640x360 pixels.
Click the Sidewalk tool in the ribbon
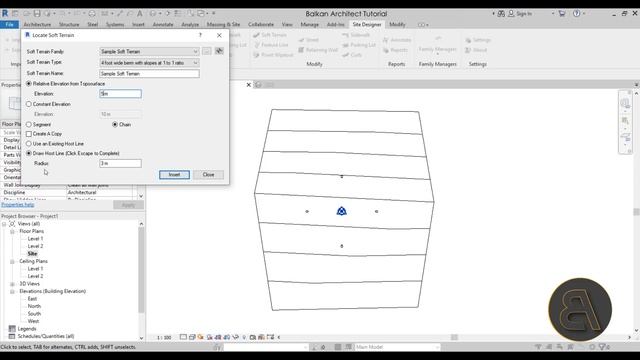pyautogui.click(x=356, y=35)
